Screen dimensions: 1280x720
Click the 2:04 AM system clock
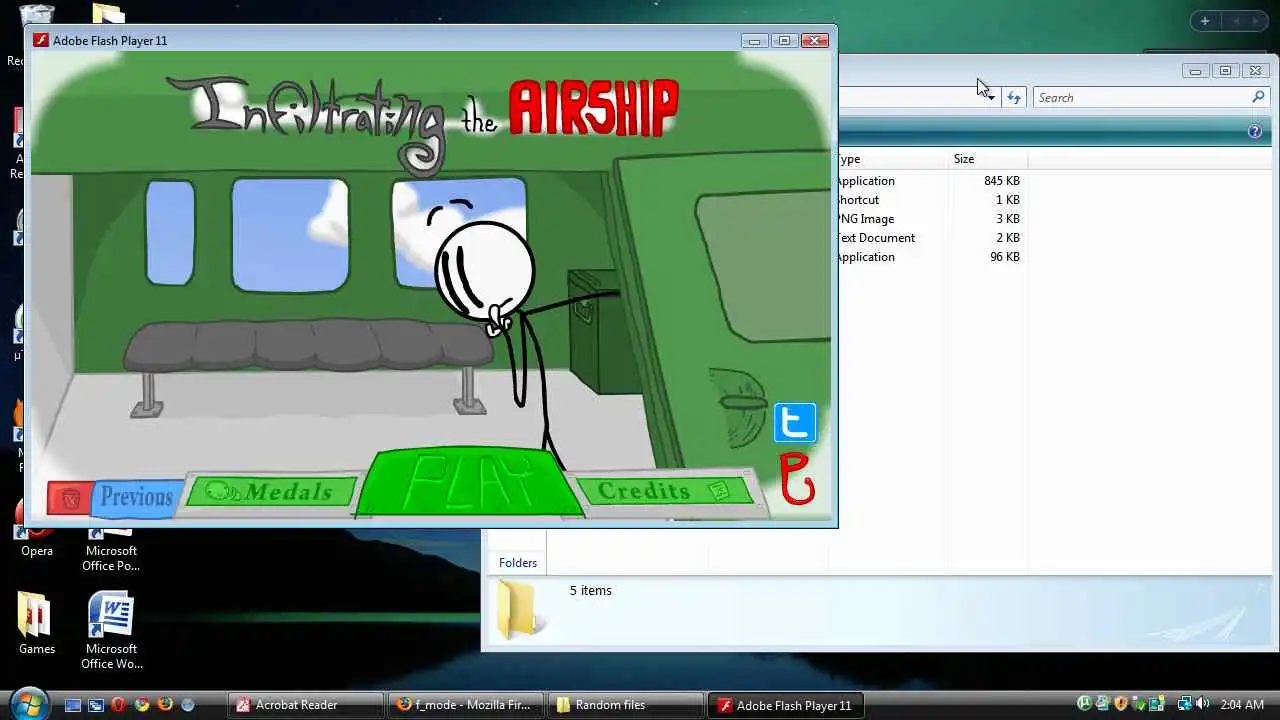pyautogui.click(x=1241, y=705)
